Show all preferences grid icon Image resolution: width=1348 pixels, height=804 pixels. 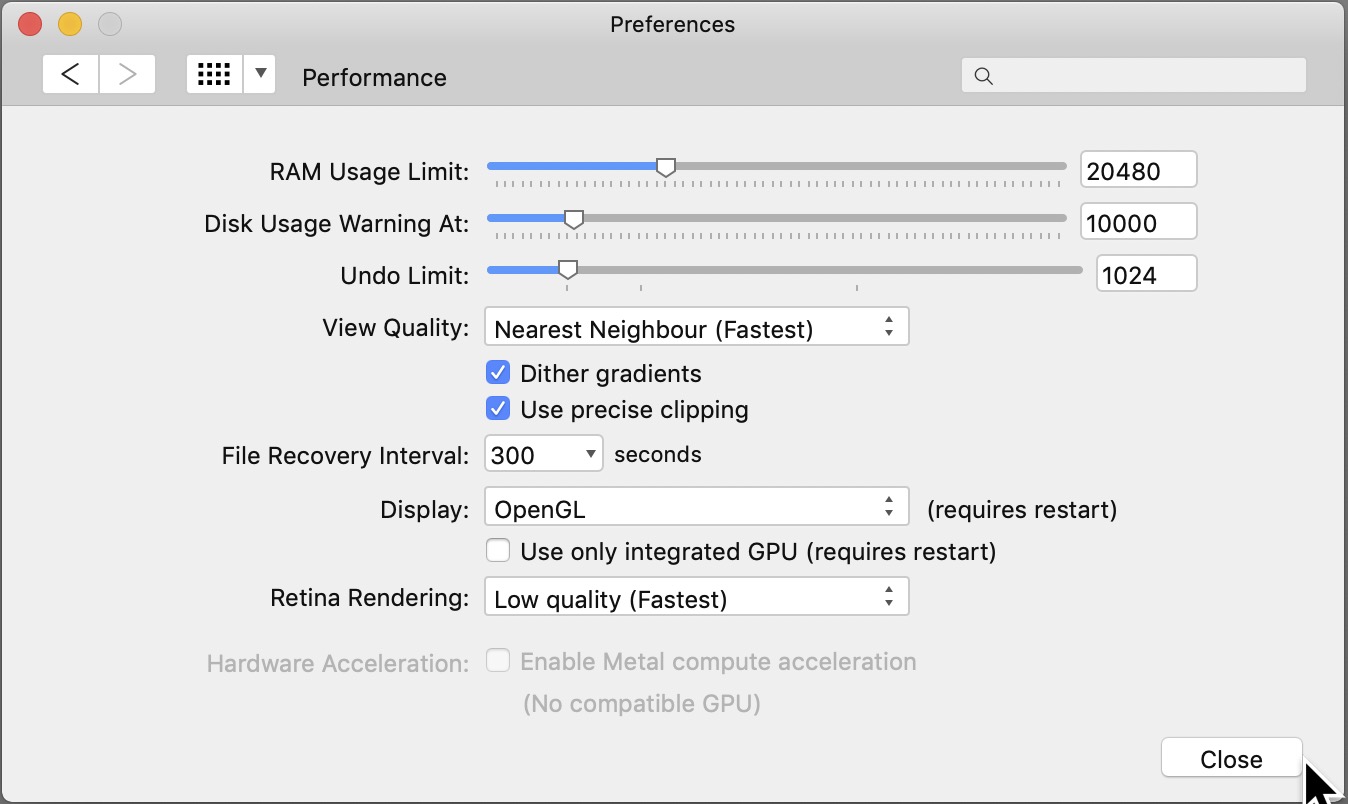coord(214,75)
